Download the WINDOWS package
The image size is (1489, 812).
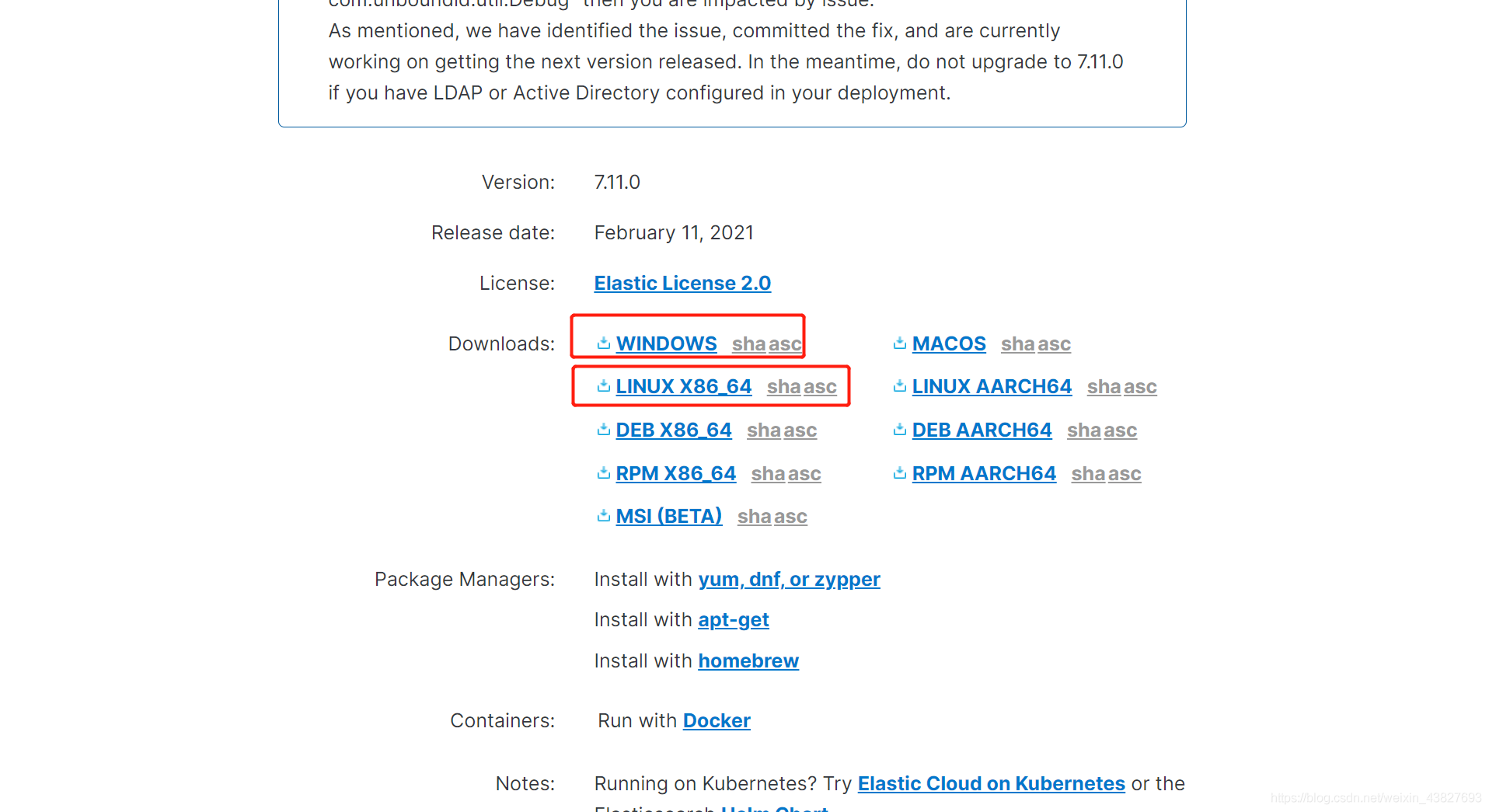click(x=666, y=343)
